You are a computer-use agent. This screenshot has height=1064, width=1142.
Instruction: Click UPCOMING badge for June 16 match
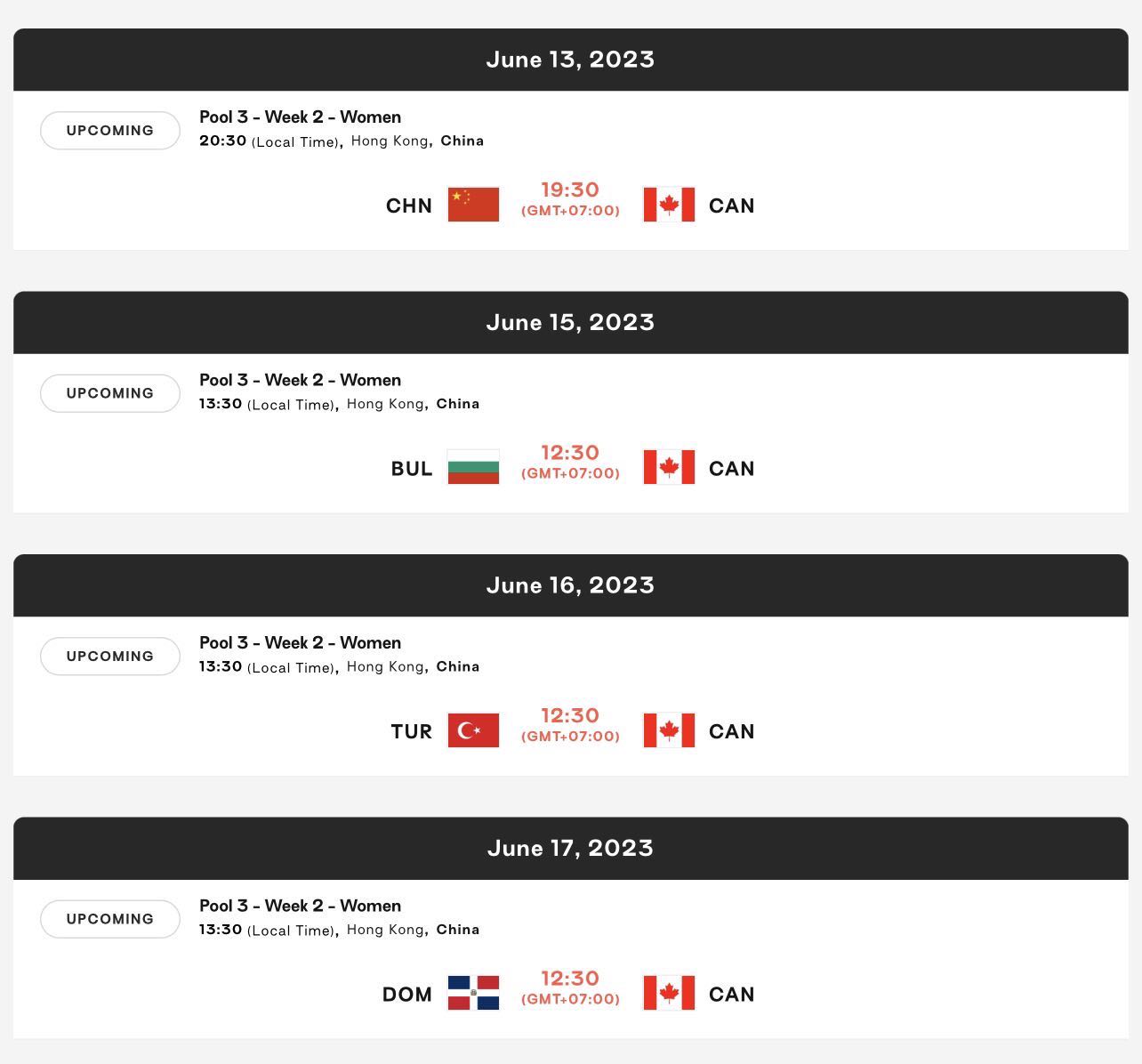(x=110, y=657)
